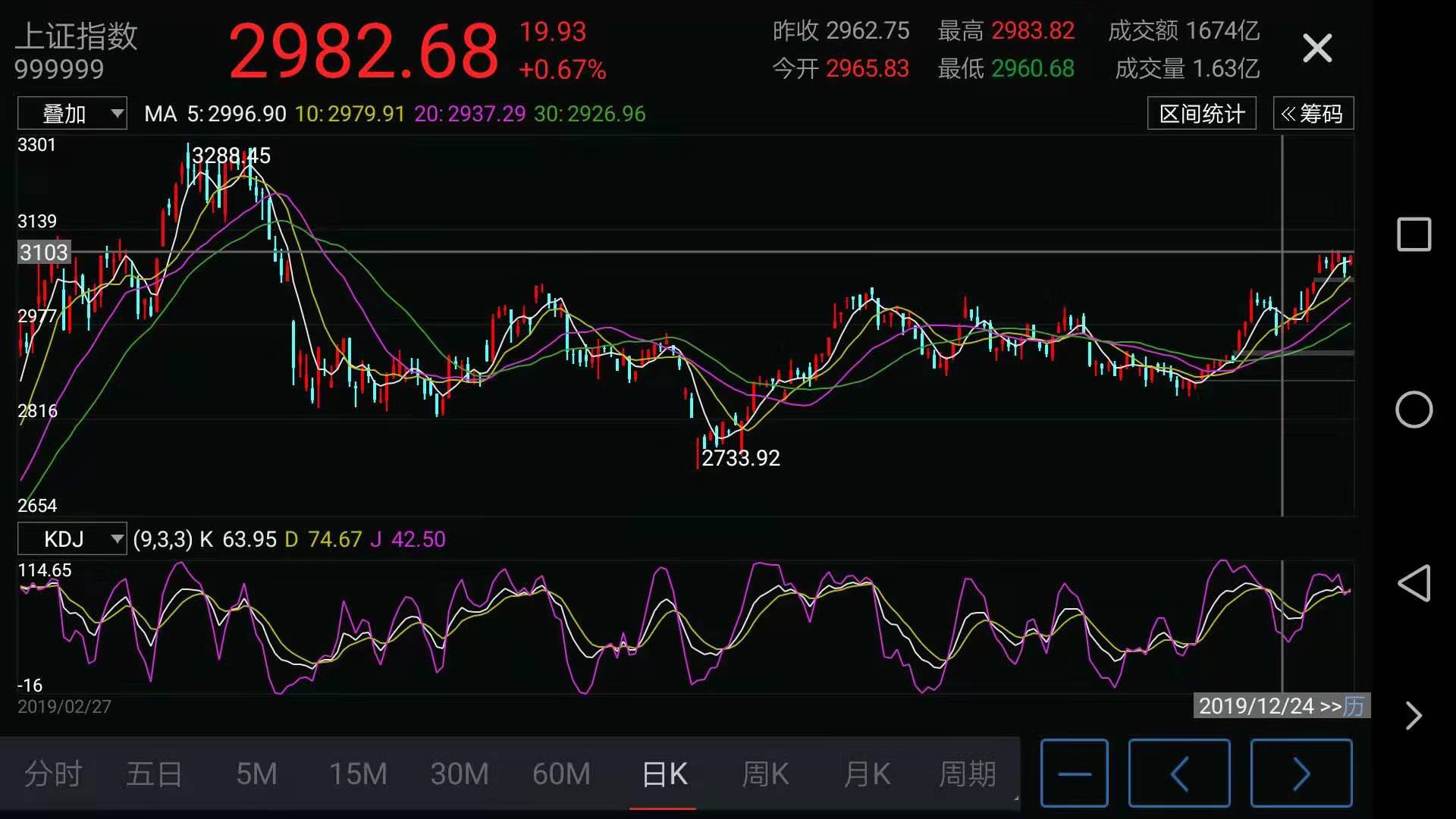Open 区间统计 interval statistics
1456x819 pixels.
click(1201, 113)
